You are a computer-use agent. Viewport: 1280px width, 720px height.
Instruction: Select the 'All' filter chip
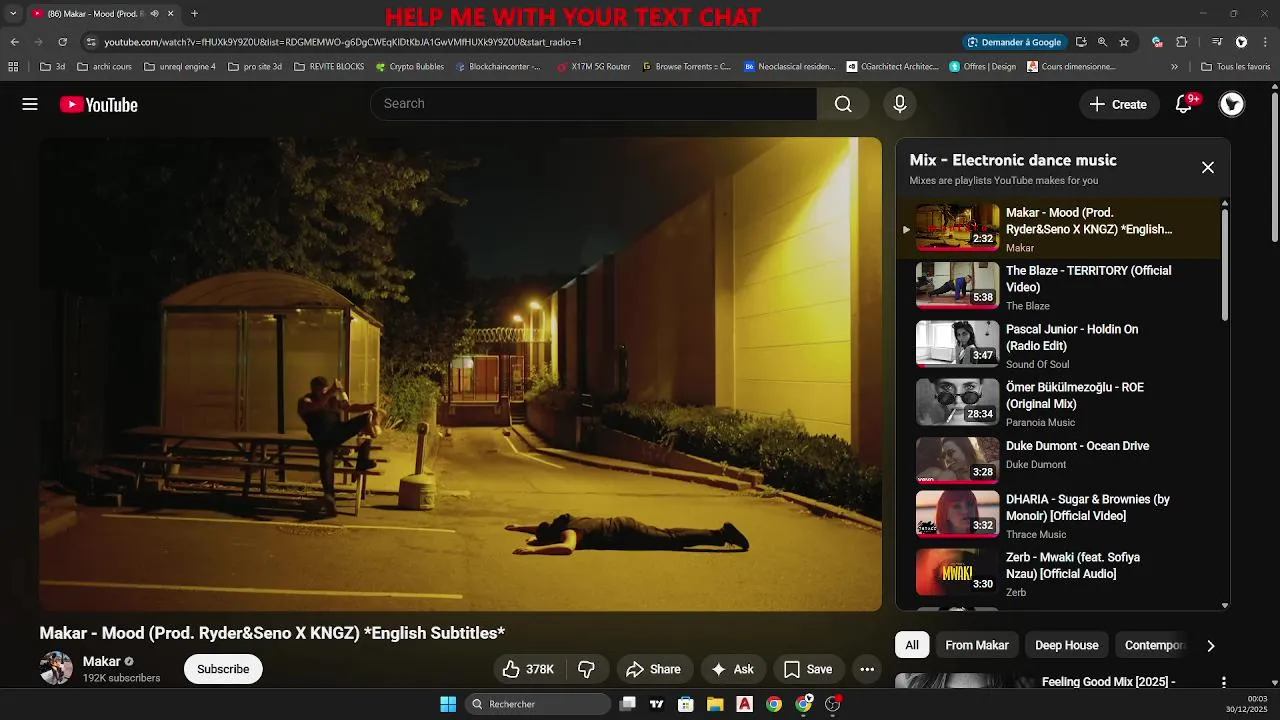point(912,646)
